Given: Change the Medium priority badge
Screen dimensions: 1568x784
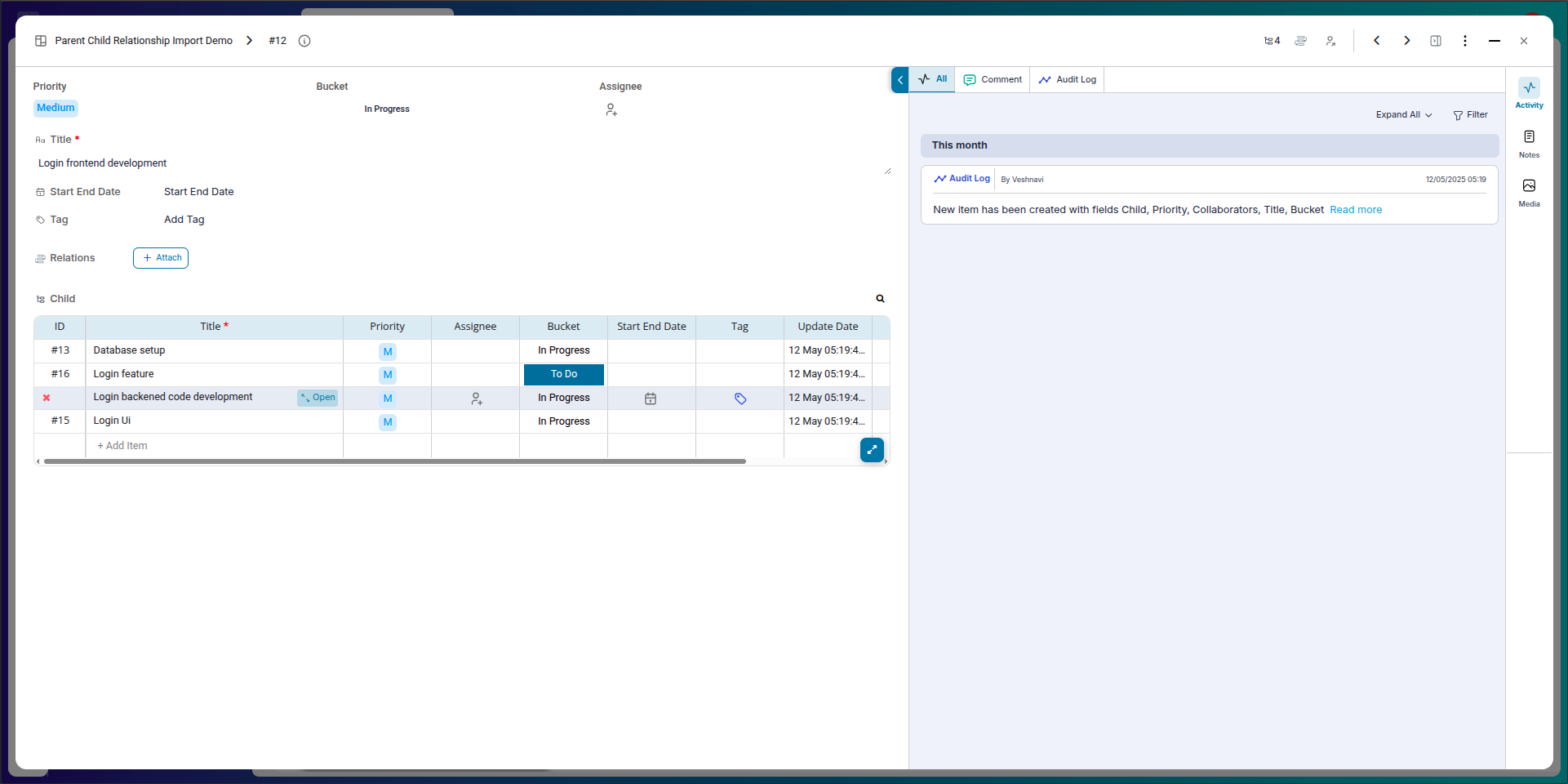Looking at the screenshot, I should pyautogui.click(x=56, y=108).
